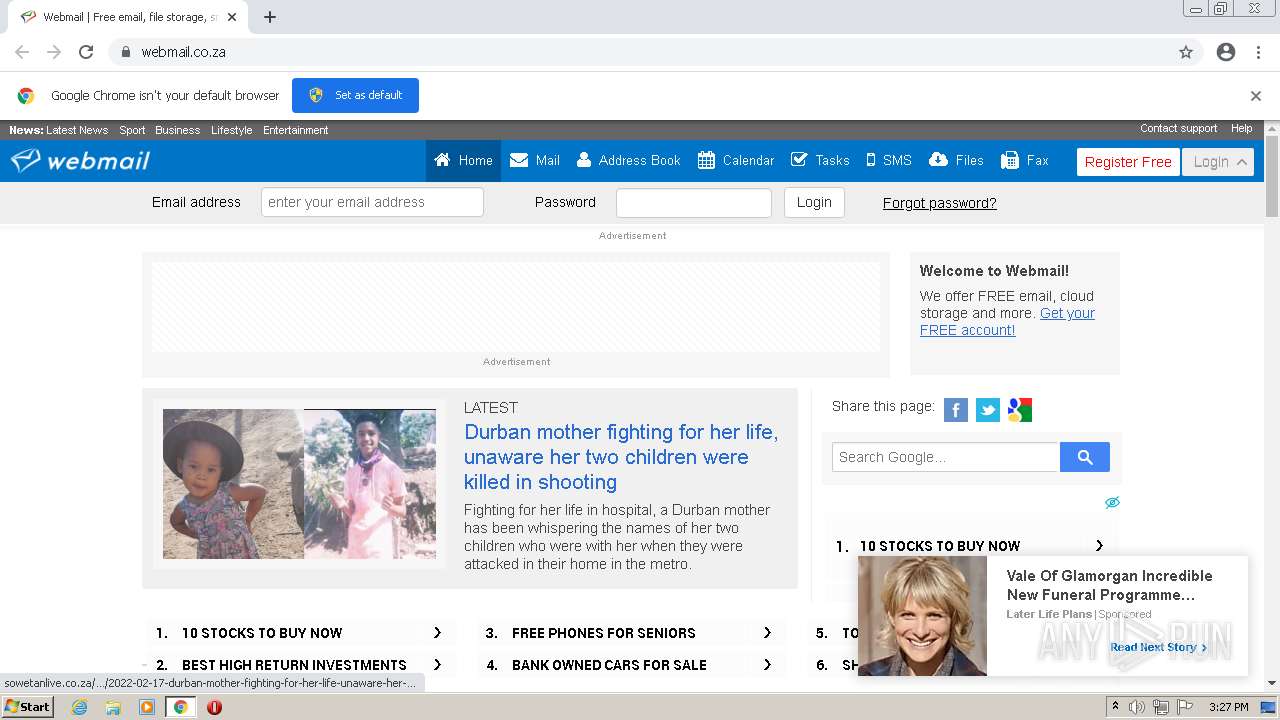Click the Login button beside password
Screen dimensions: 1280x720
814,202
